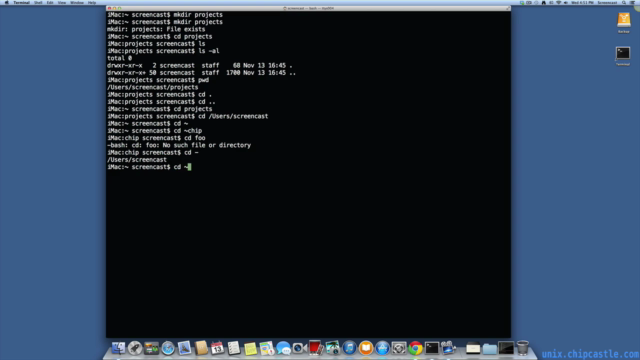This screenshot has width=640, height=360.
Task: Click the volume speaker icon
Action: 566,3
